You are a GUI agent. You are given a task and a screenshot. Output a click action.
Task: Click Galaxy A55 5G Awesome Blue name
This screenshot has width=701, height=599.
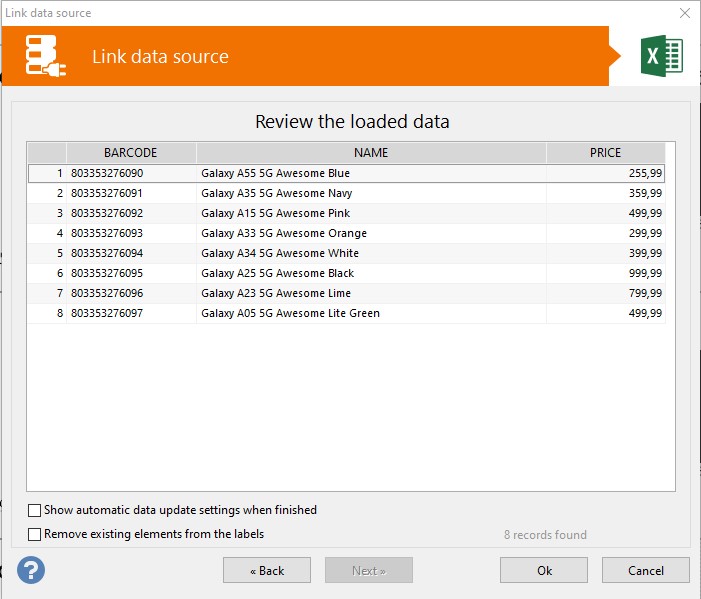pos(371,173)
